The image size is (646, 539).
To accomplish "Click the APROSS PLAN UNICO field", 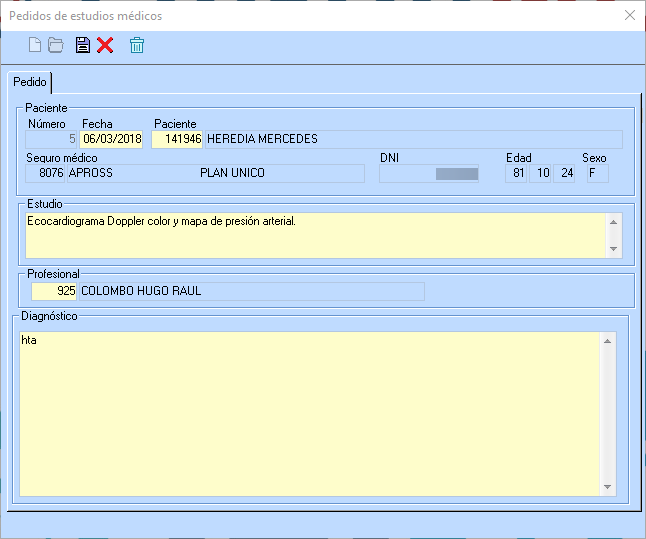I will pos(216,173).
